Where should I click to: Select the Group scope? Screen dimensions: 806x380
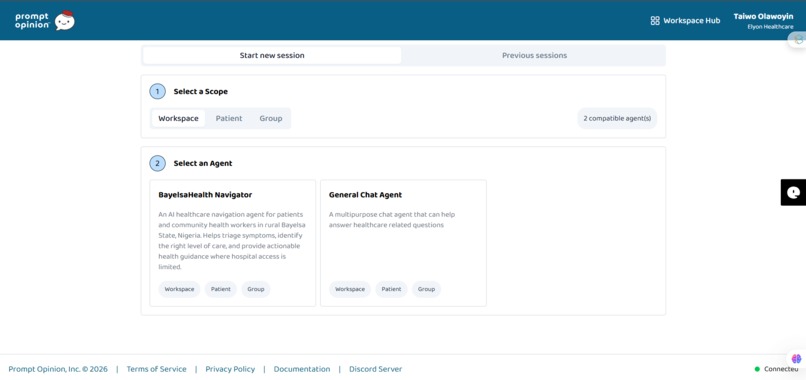tap(270, 118)
